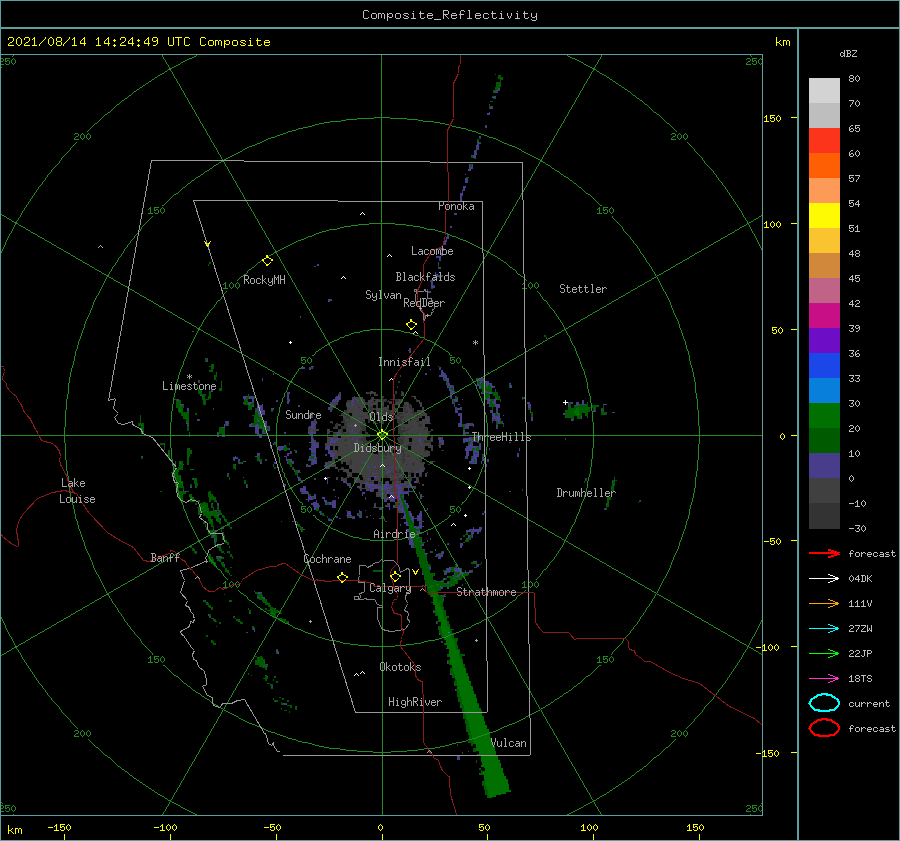Pick the indigo 10-0 dBZ swatch

tap(824, 465)
